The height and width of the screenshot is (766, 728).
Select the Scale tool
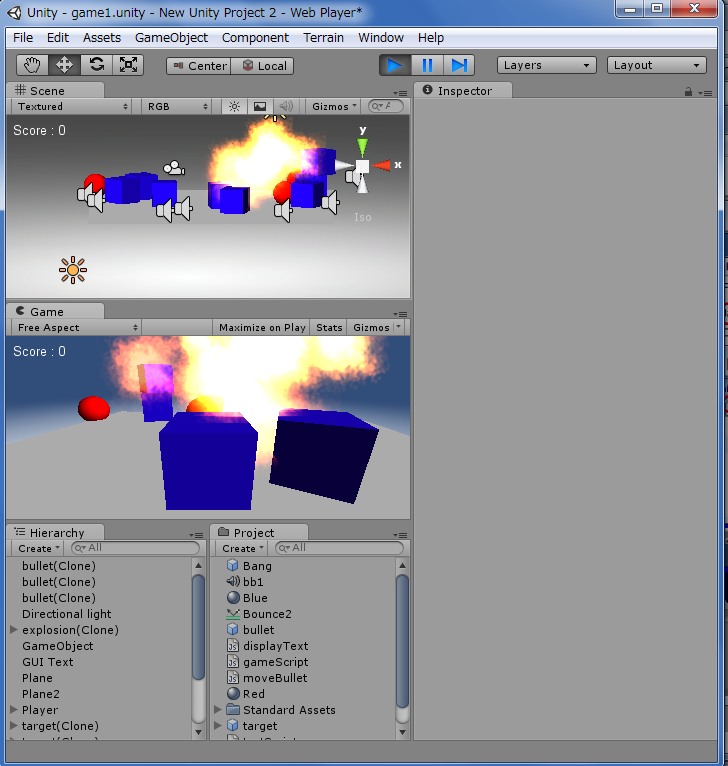click(128, 65)
